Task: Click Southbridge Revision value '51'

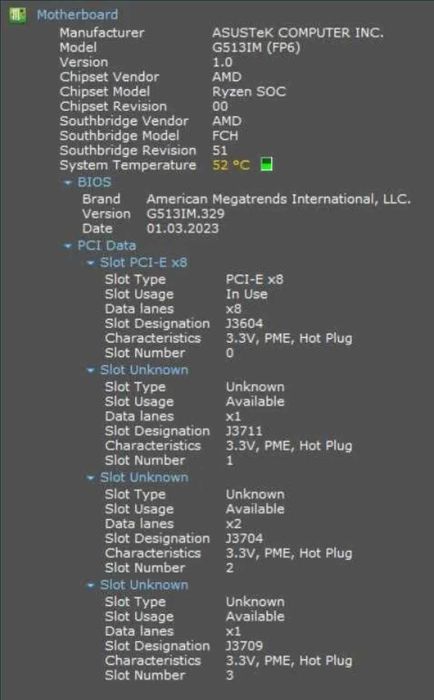Action: [x=220, y=150]
